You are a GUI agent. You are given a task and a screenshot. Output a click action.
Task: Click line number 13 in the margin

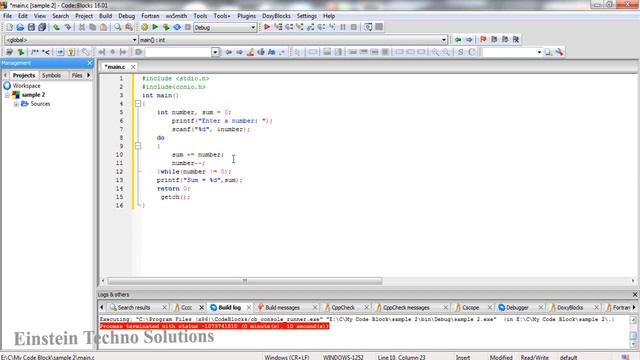coord(119,180)
